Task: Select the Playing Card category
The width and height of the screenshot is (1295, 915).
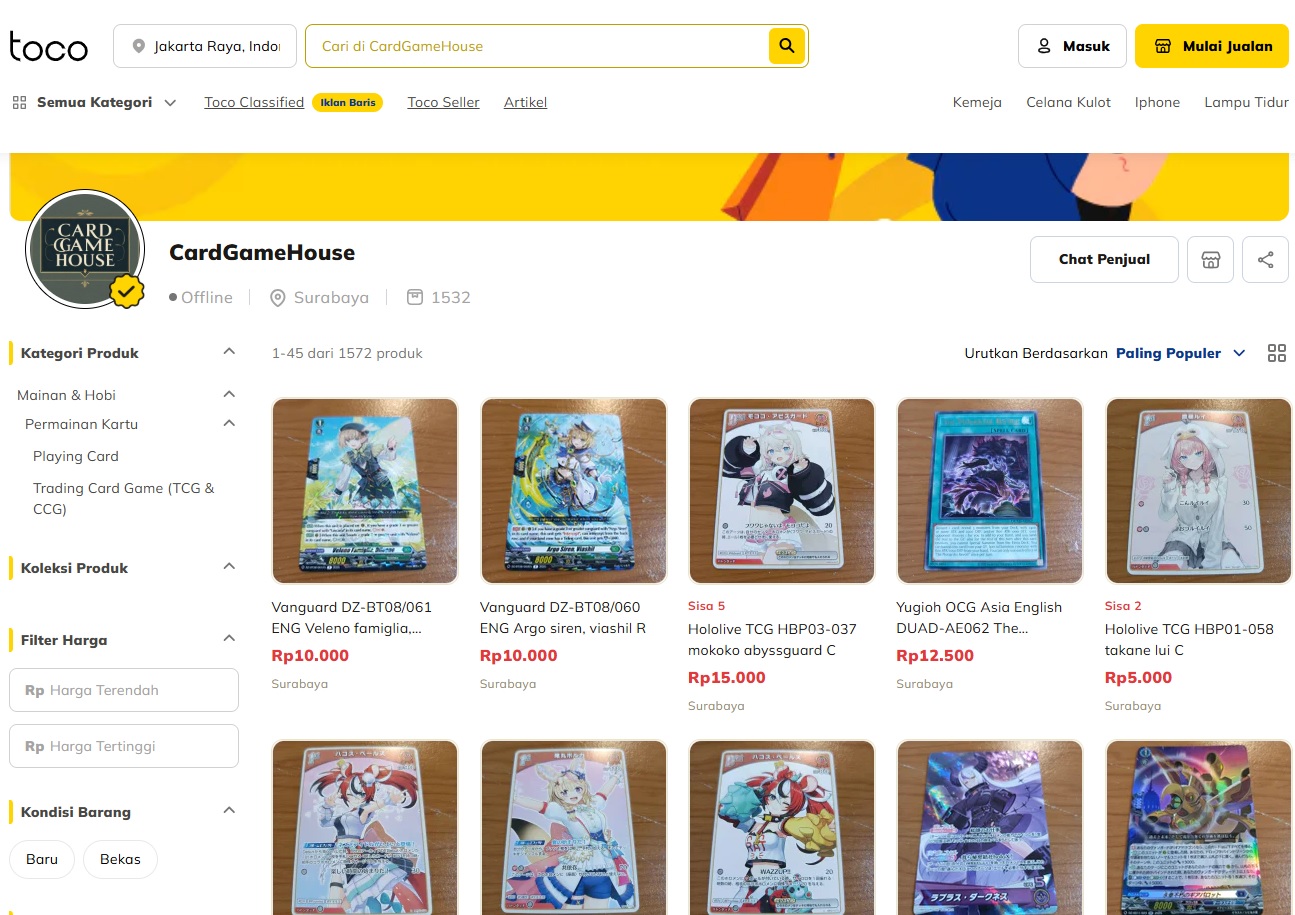Action: 76,456
